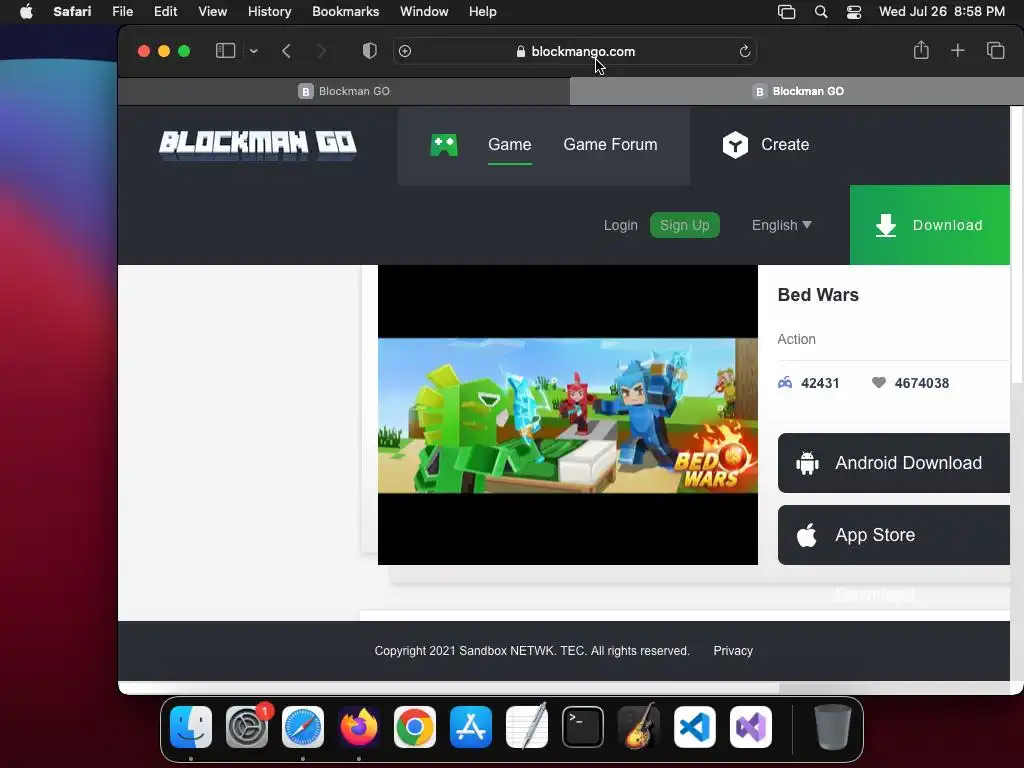Open Control Center in menu bar
Viewport: 1024px width, 768px height.
click(854, 12)
